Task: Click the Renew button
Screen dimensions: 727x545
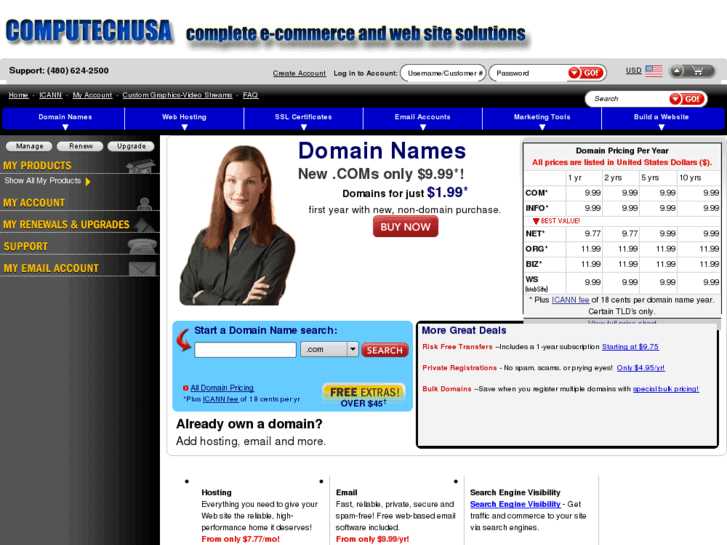Action: point(80,146)
